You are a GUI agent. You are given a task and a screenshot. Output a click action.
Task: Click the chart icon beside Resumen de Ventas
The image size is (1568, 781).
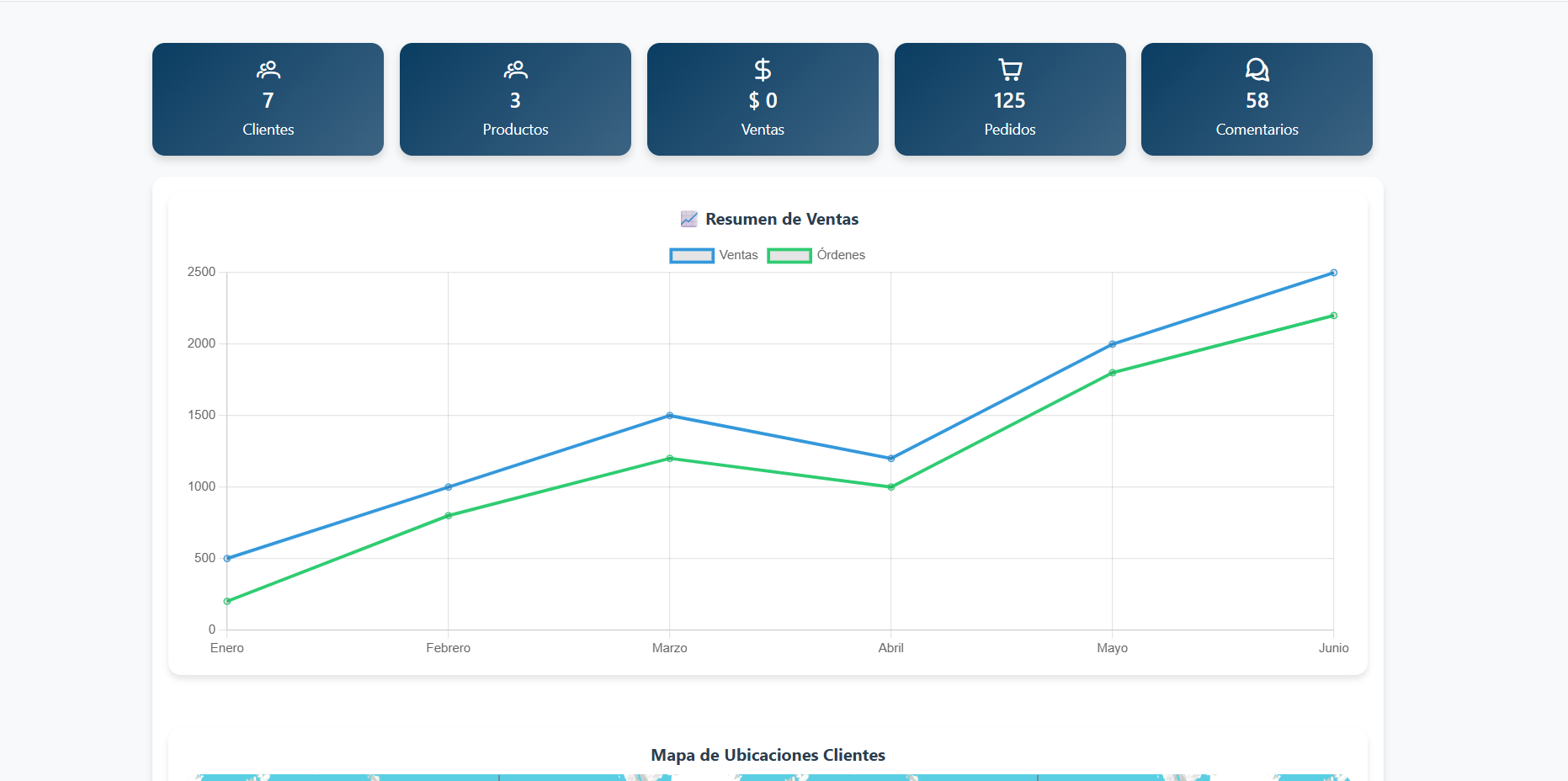tap(688, 220)
